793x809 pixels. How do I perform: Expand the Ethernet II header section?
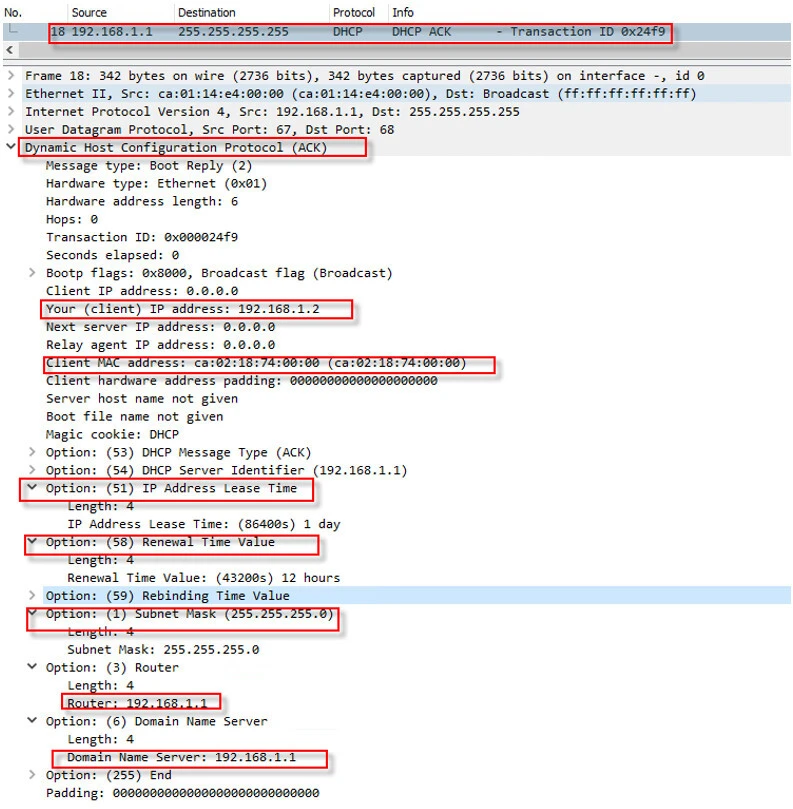point(11,94)
